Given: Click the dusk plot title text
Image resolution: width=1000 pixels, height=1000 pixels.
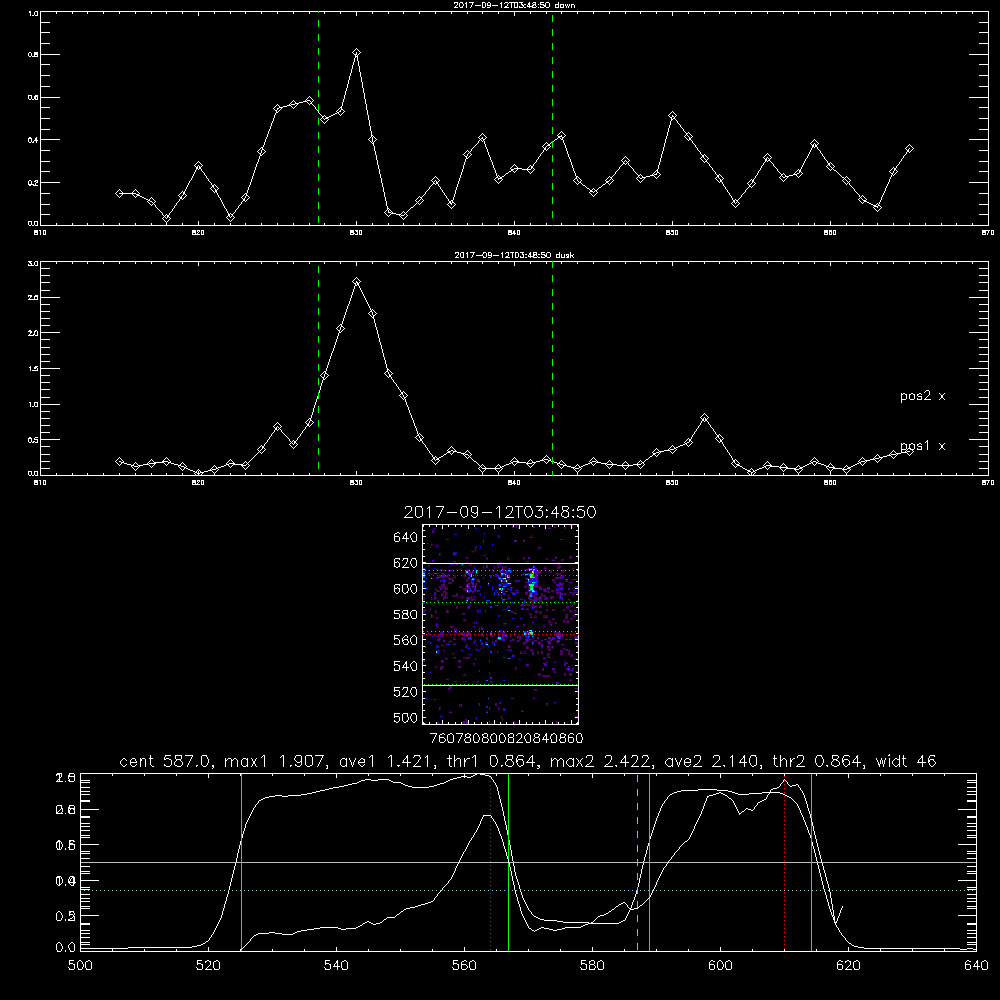Looking at the screenshot, I should click(x=514, y=255).
